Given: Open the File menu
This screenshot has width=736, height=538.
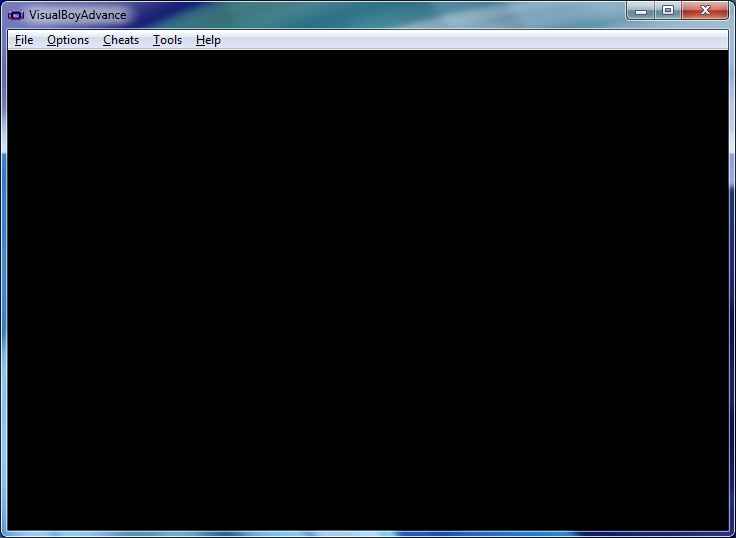Looking at the screenshot, I should coord(24,40).
